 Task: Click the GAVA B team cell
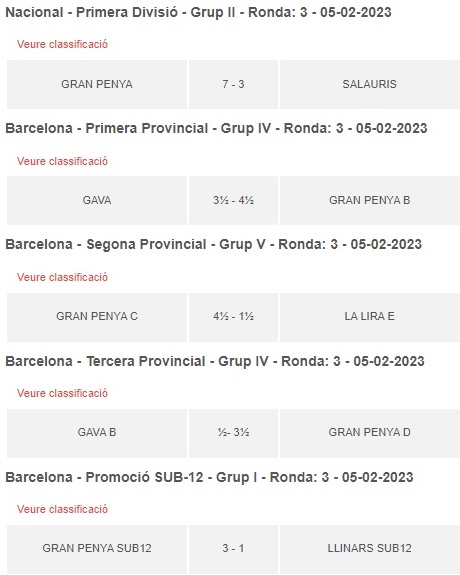coord(97,433)
